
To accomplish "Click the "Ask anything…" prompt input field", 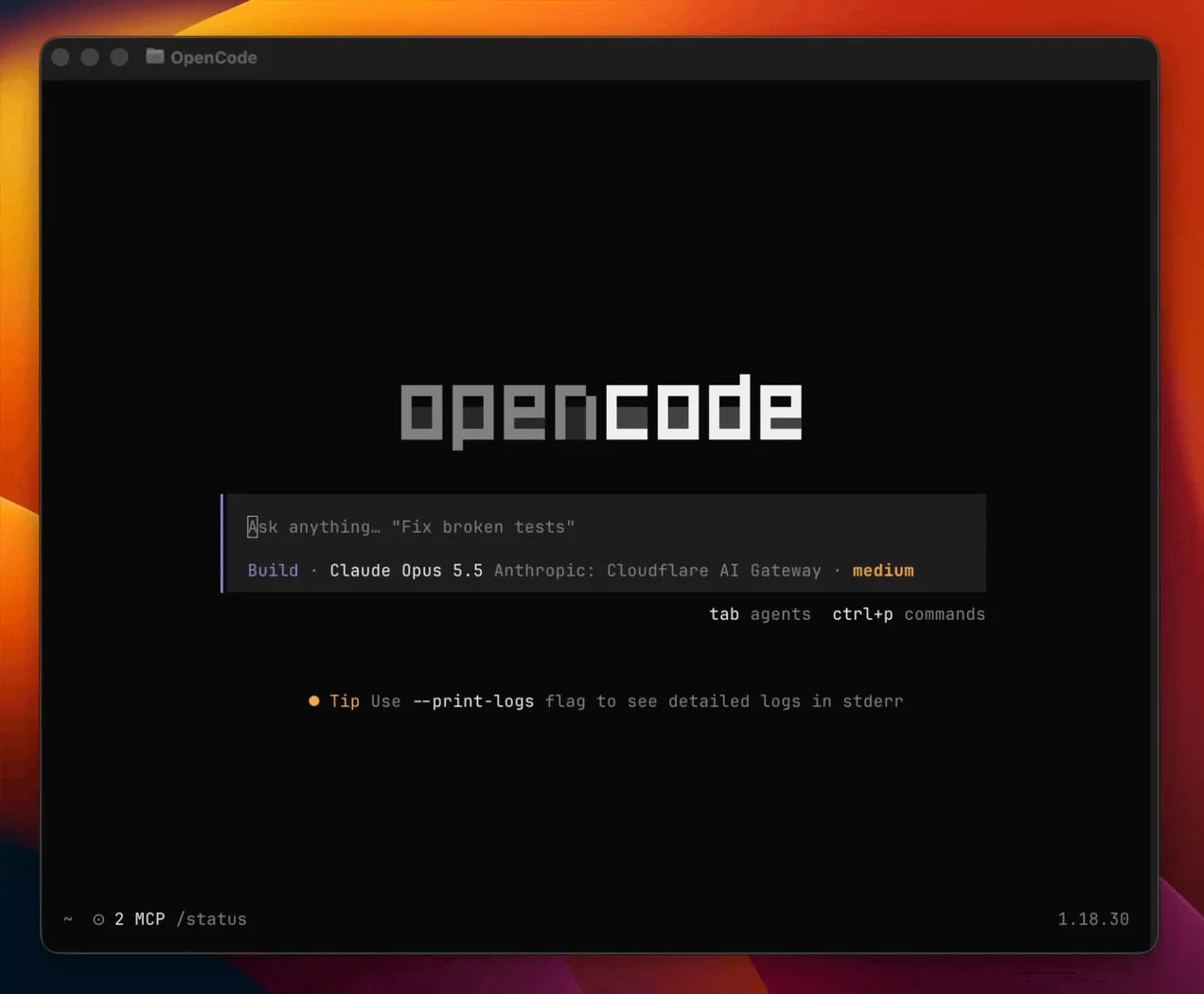I will point(606,527).
